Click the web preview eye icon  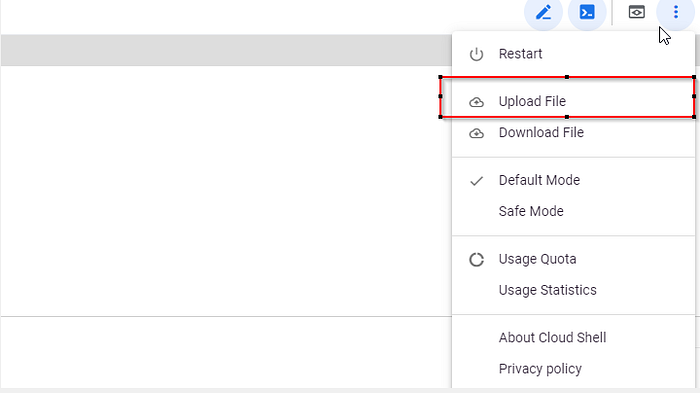637,12
